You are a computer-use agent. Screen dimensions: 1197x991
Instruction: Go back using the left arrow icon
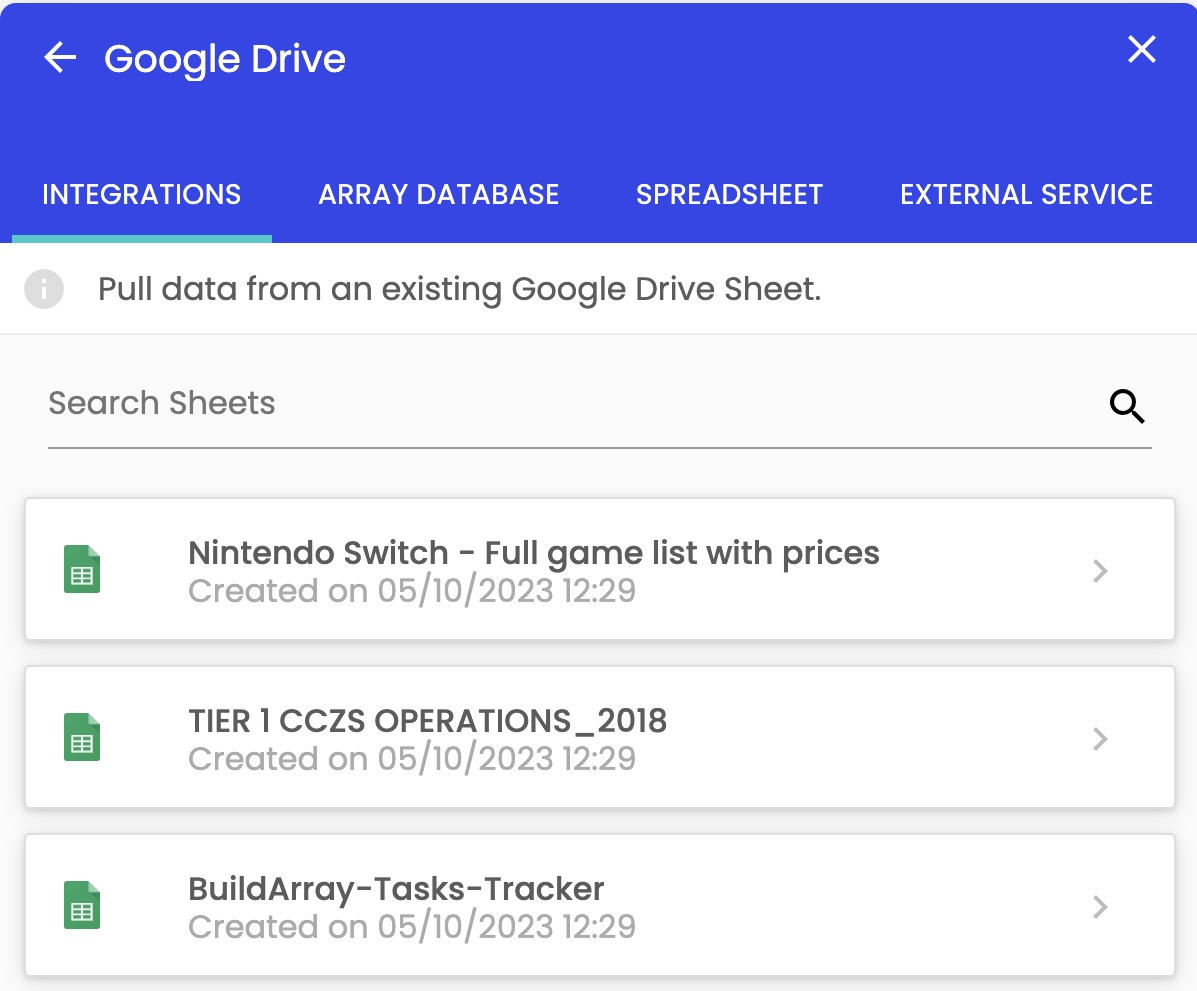point(60,57)
